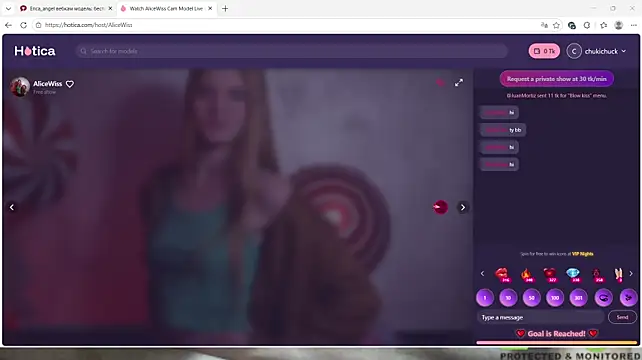Open the tab search dropdown chevron

[8, 8]
